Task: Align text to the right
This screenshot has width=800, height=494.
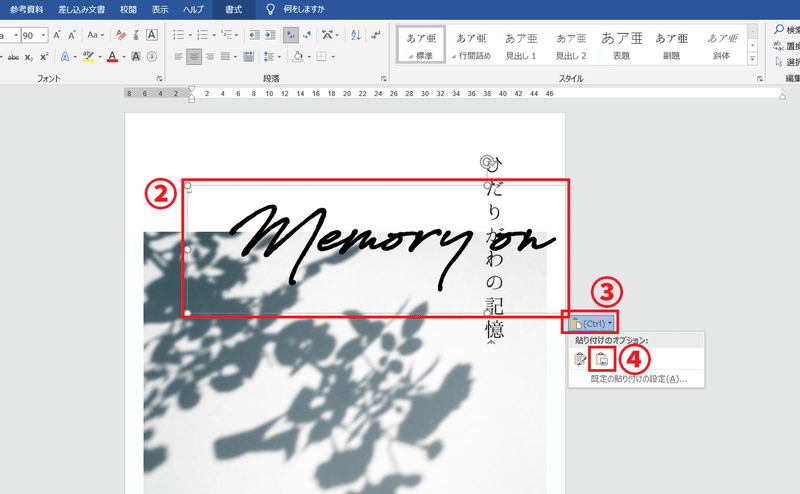Action: click(210, 56)
